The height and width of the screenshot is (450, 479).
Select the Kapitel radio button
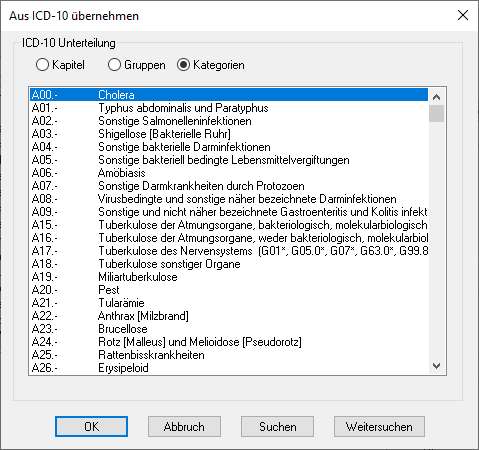60,65
